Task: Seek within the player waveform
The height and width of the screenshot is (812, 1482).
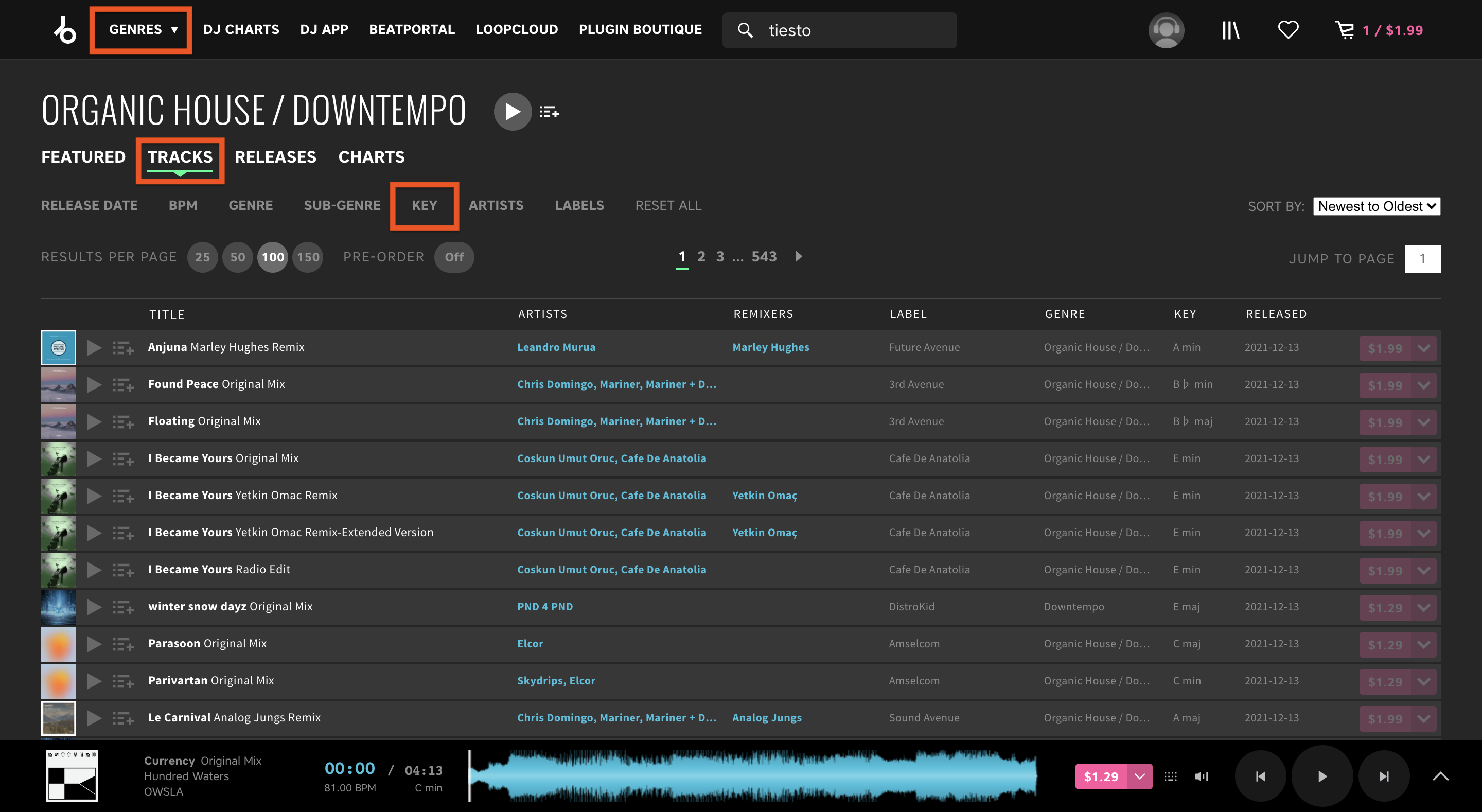Action: [x=753, y=776]
